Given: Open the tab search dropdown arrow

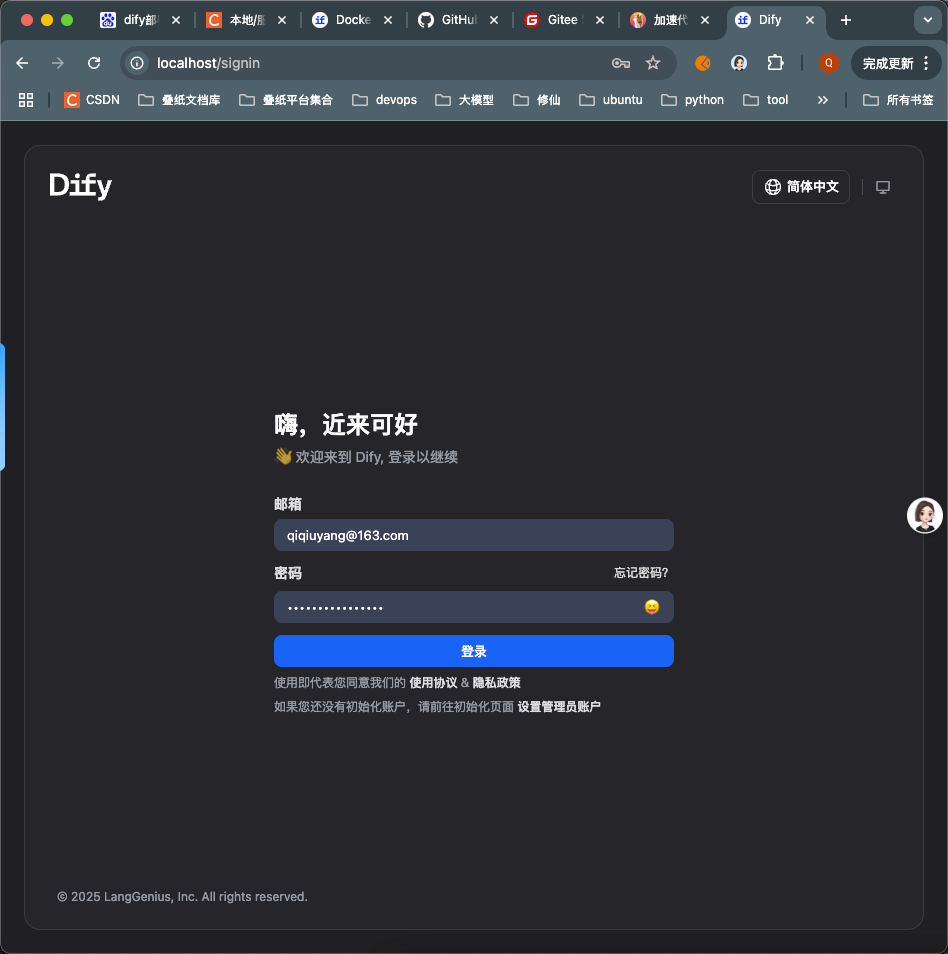Looking at the screenshot, I should [928, 20].
